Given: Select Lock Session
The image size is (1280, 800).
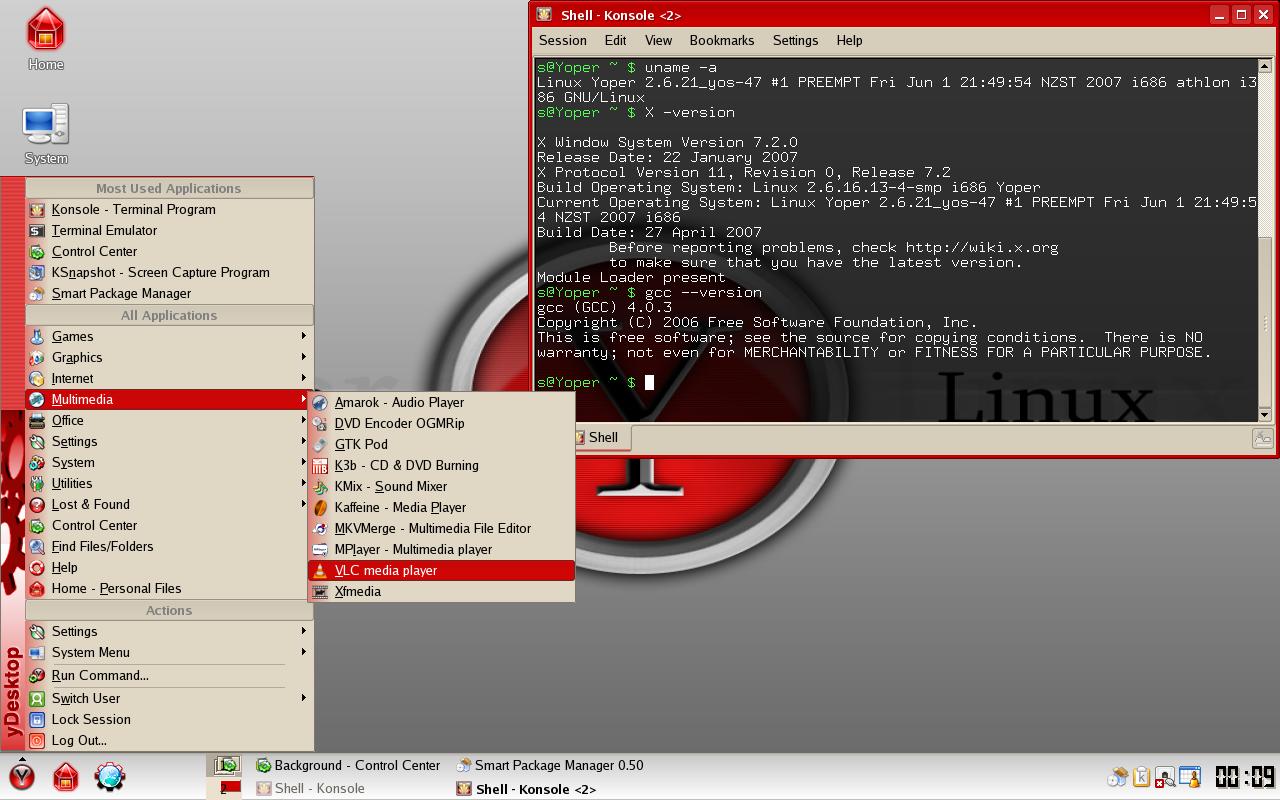Looking at the screenshot, I should pos(169,719).
